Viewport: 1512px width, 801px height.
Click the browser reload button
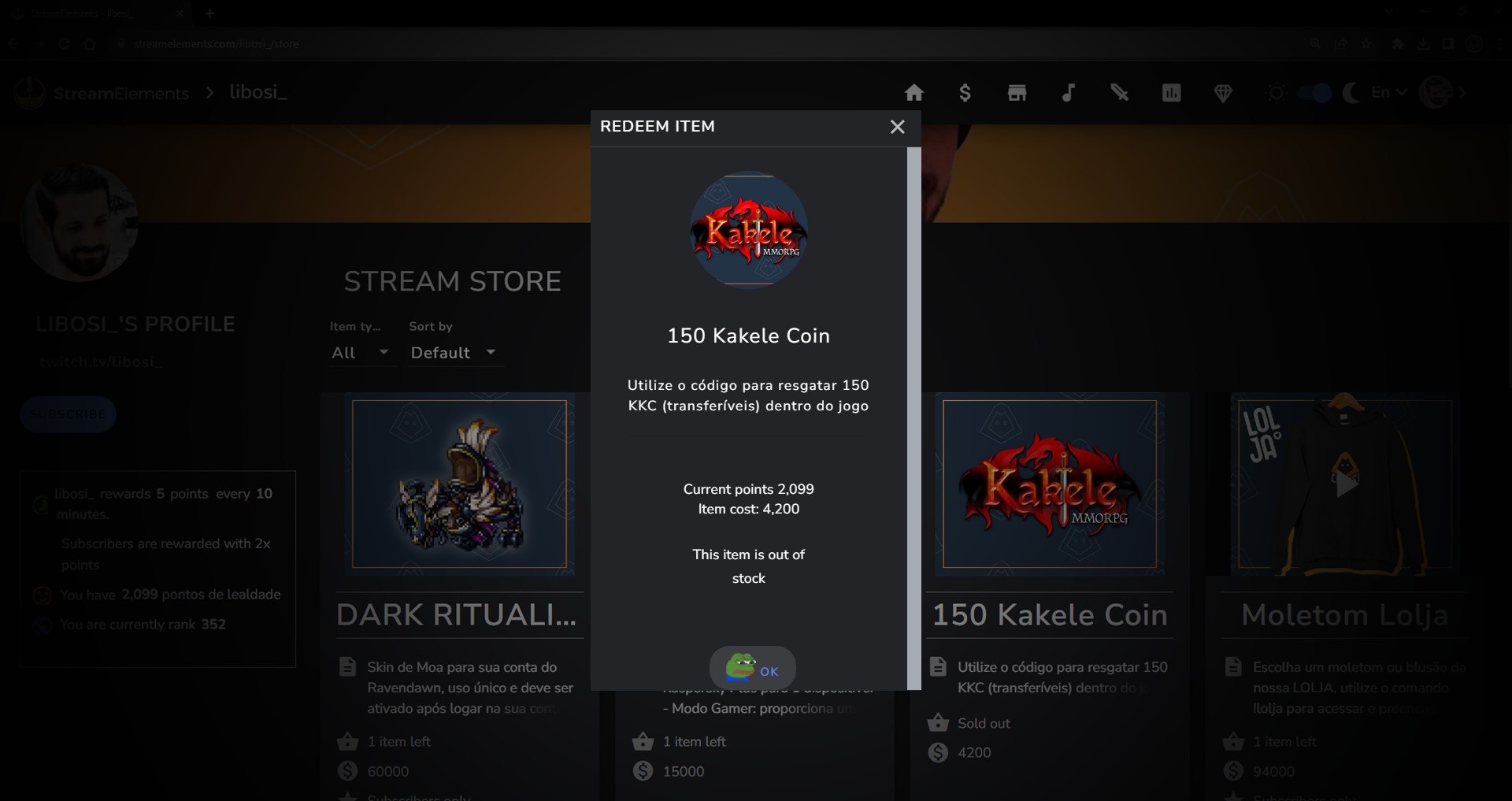[64, 44]
